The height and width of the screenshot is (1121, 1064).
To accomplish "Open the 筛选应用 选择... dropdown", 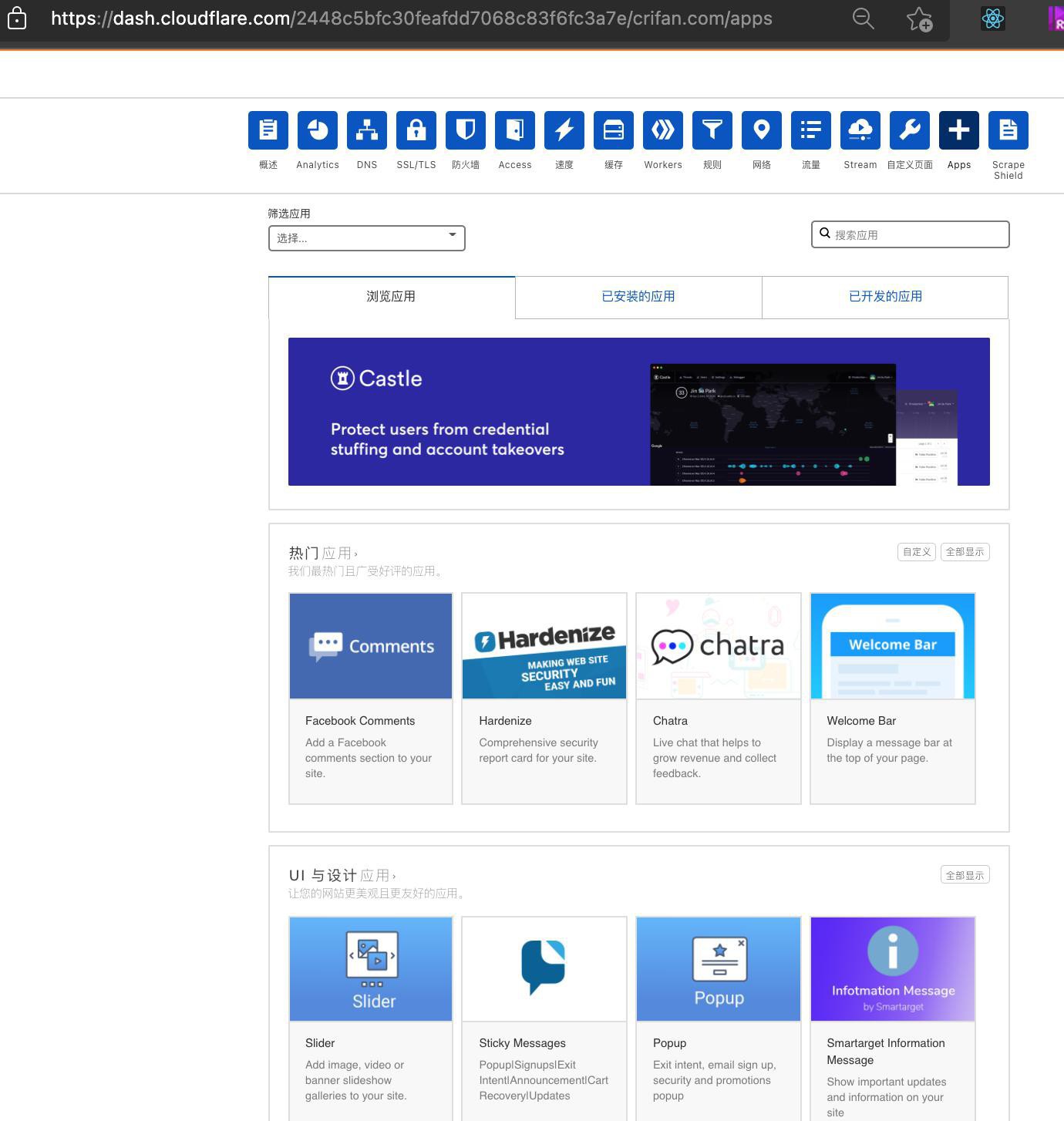I will [366, 237].
